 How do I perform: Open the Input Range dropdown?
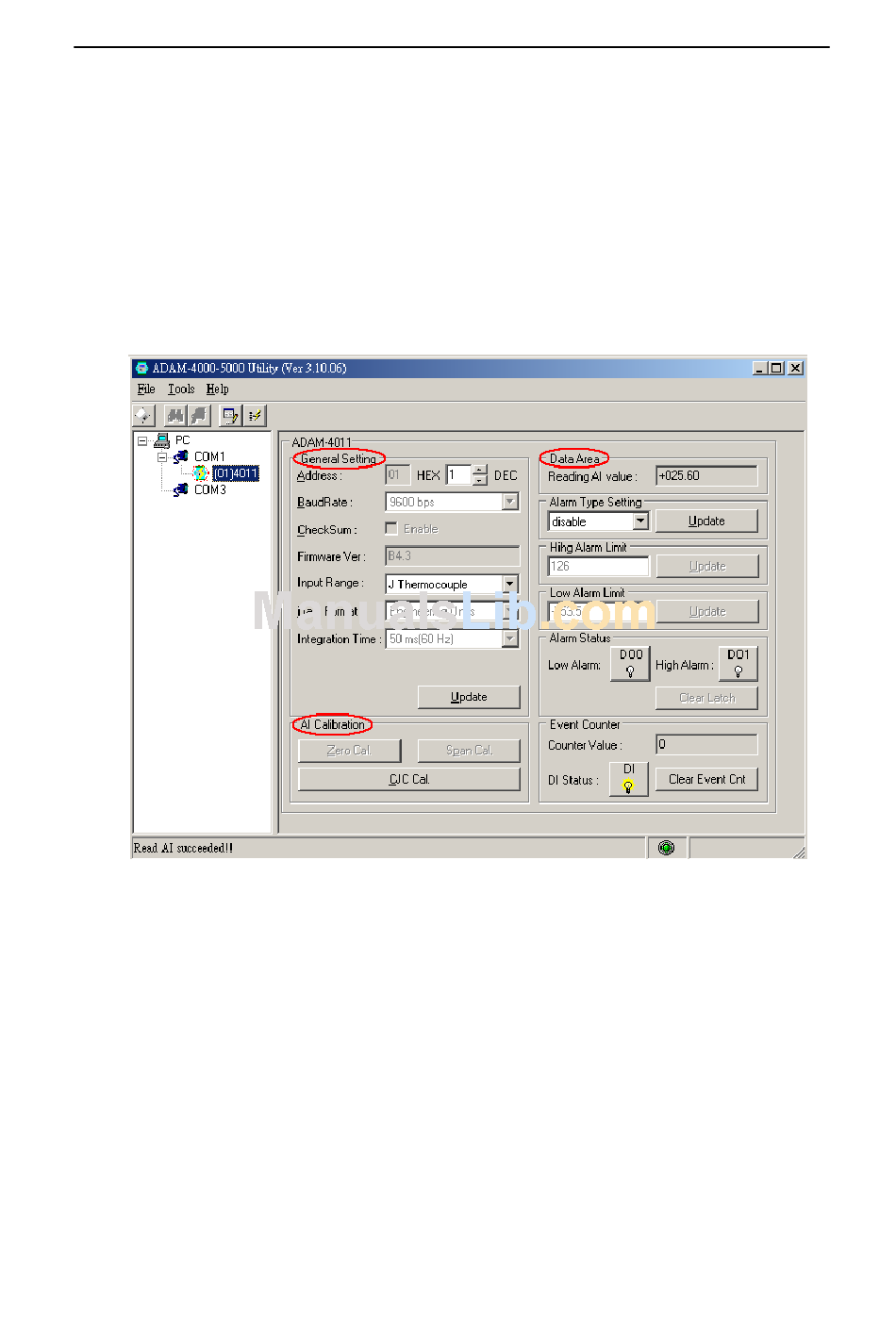[x=510, y=584]
